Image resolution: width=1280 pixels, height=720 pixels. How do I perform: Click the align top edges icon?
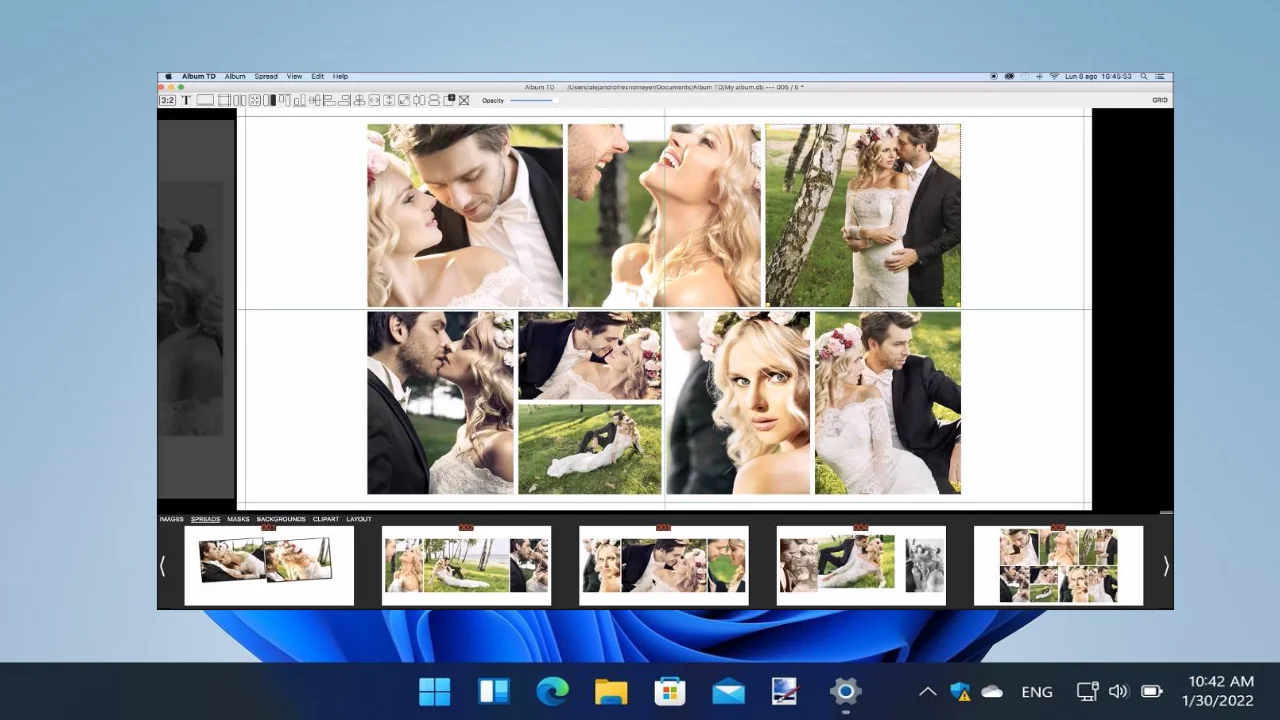coord(285,100)
